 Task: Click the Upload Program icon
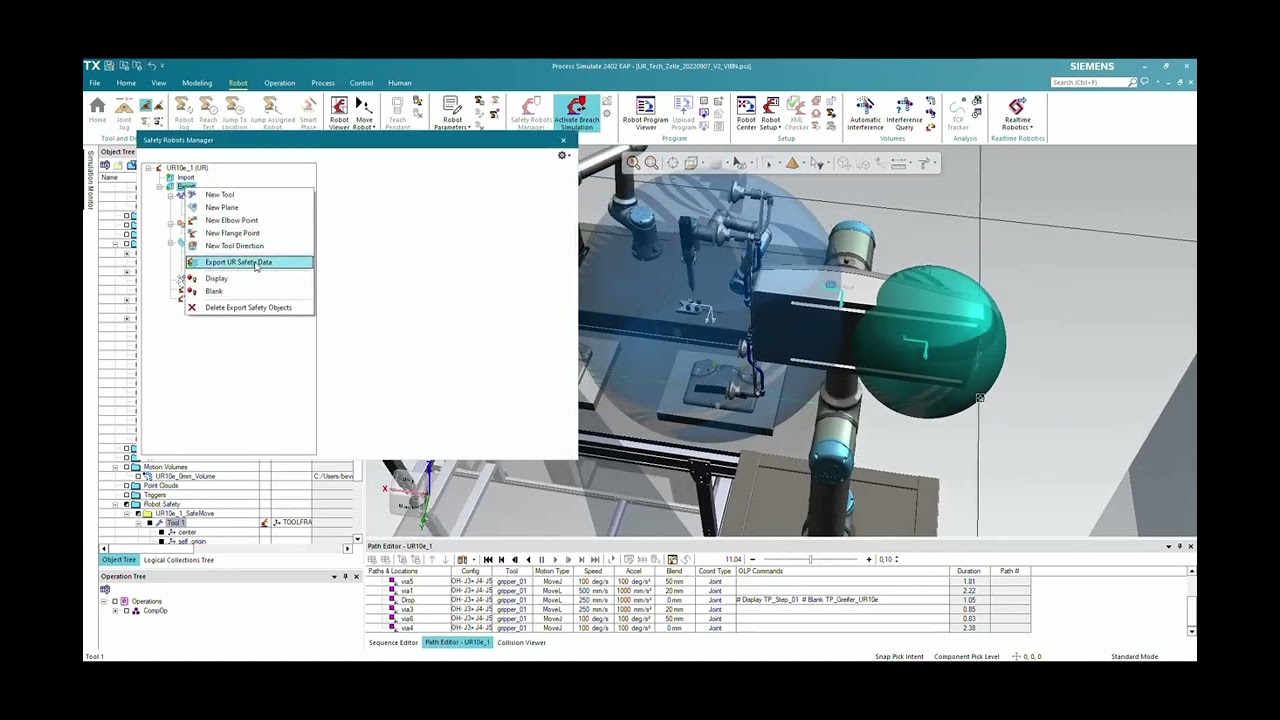[684, 113]
